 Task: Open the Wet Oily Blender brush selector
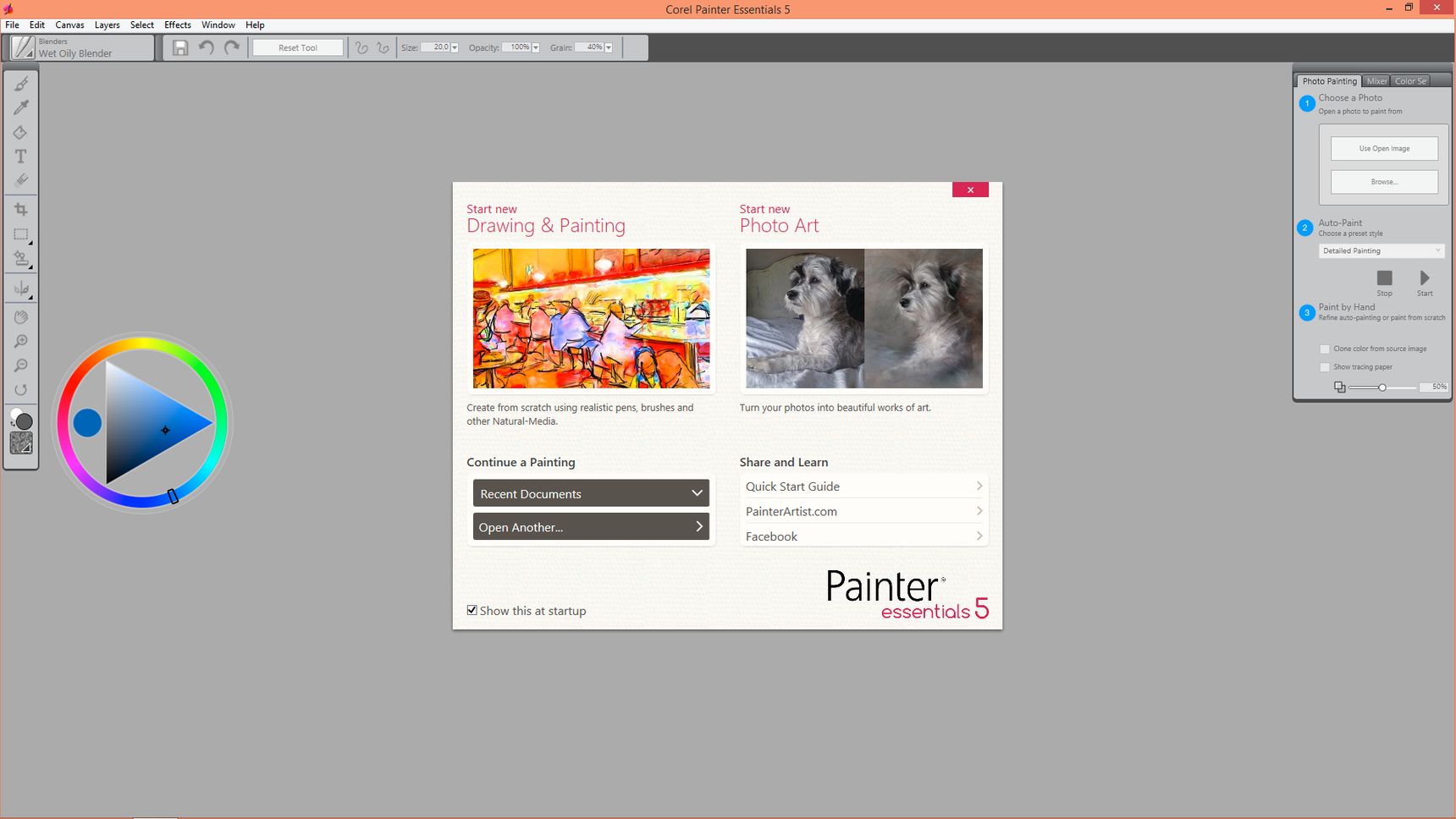tap(81, 47)
